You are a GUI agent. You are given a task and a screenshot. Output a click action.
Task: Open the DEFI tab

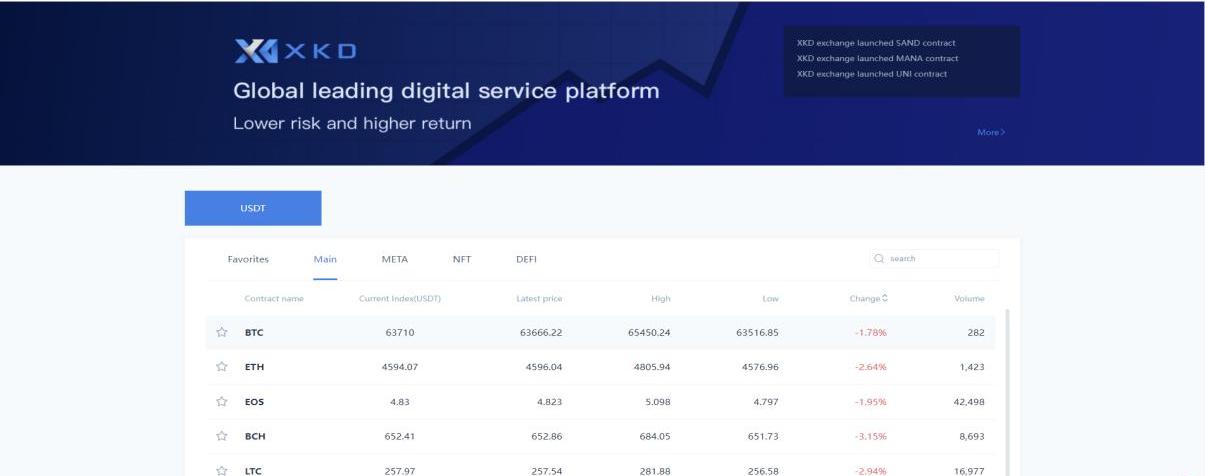[526, 259]
